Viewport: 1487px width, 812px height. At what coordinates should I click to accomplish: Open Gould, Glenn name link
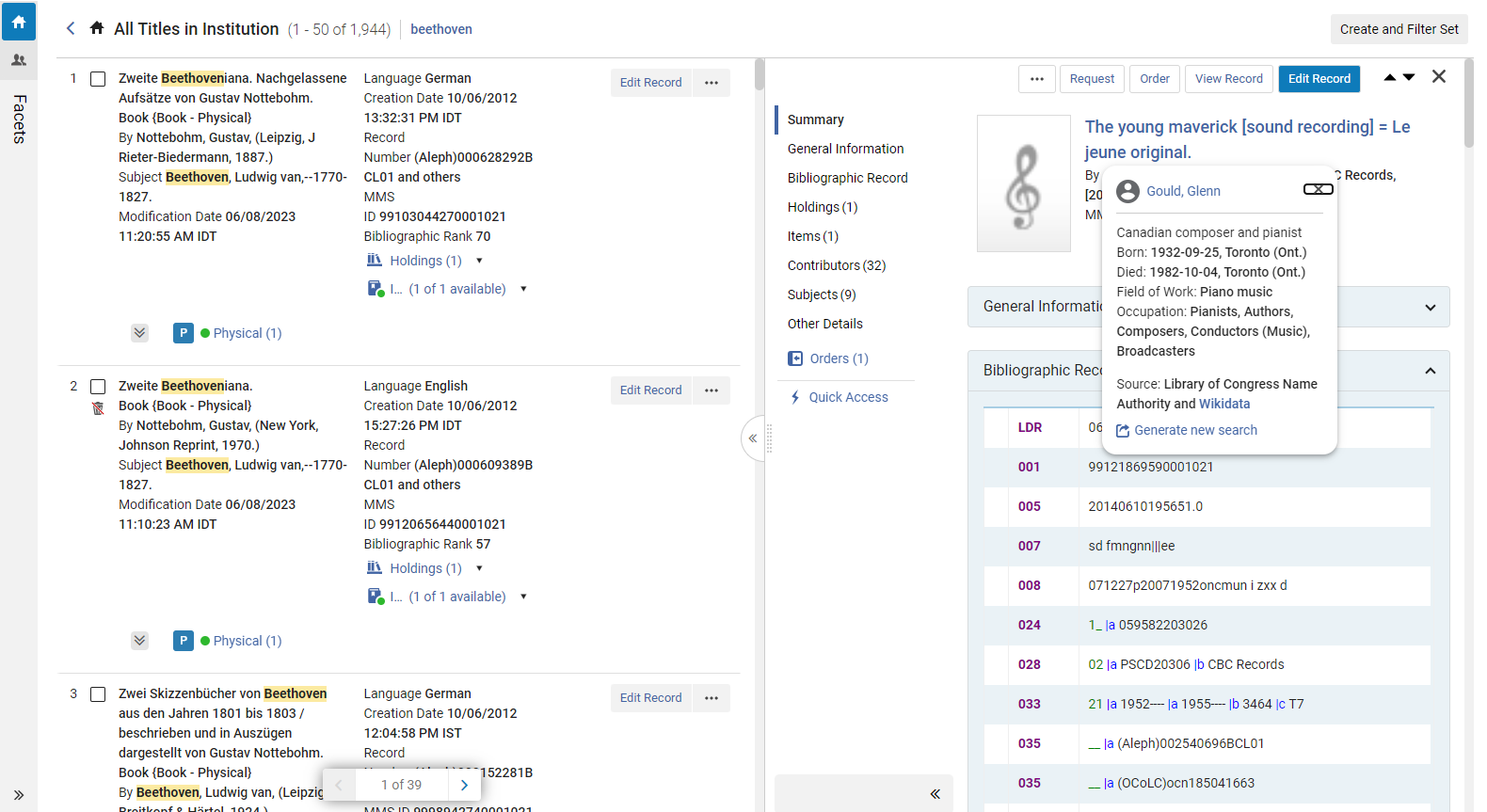coord(1183,191)
